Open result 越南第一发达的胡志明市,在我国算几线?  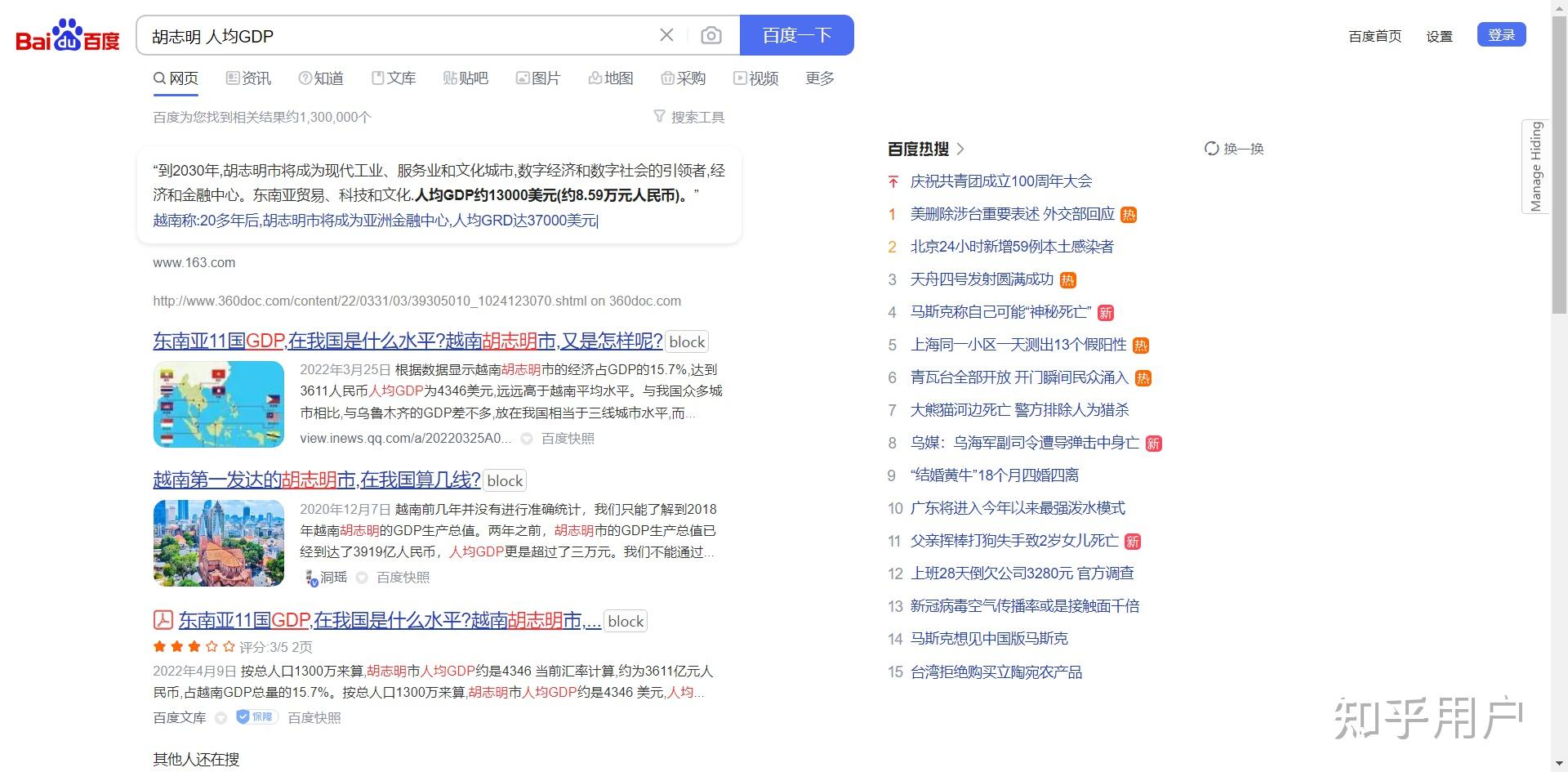point(317,480)
